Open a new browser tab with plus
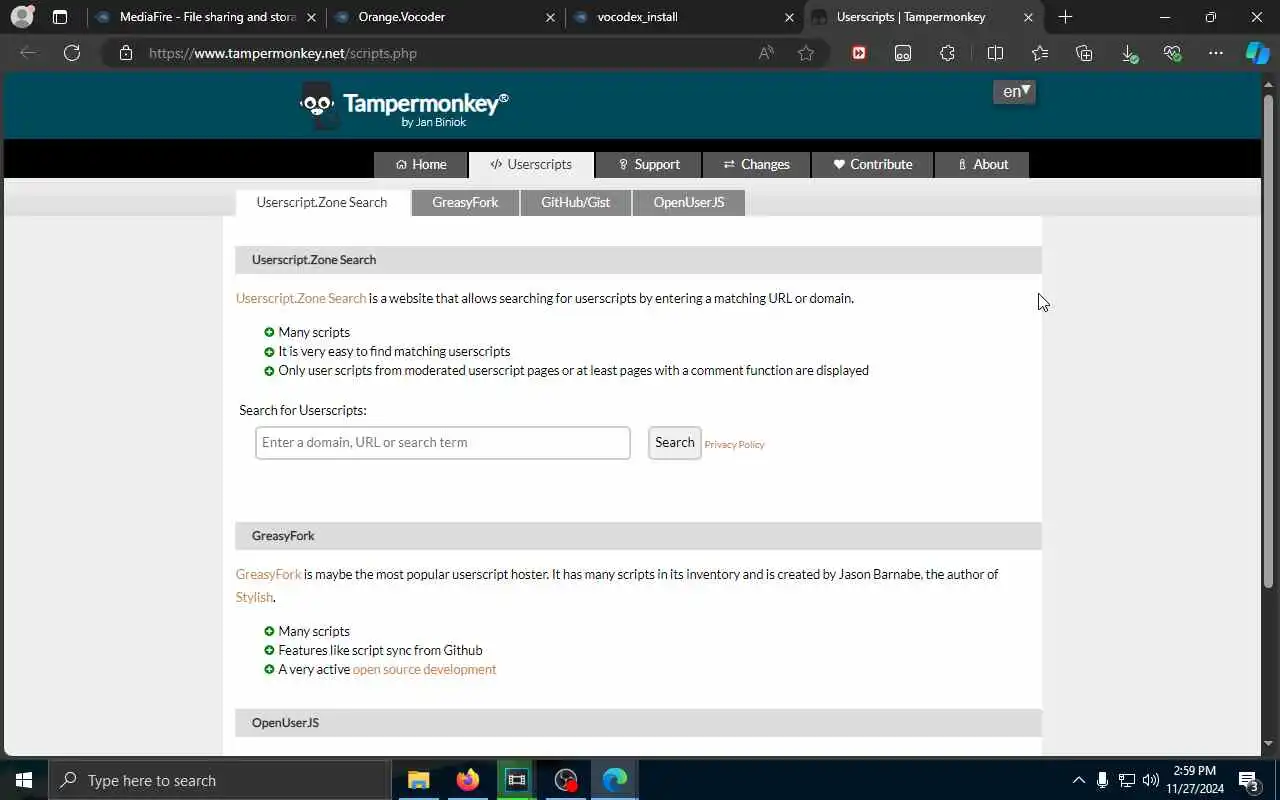Viewport: 1280px width, 800px height. (1065, 17)
